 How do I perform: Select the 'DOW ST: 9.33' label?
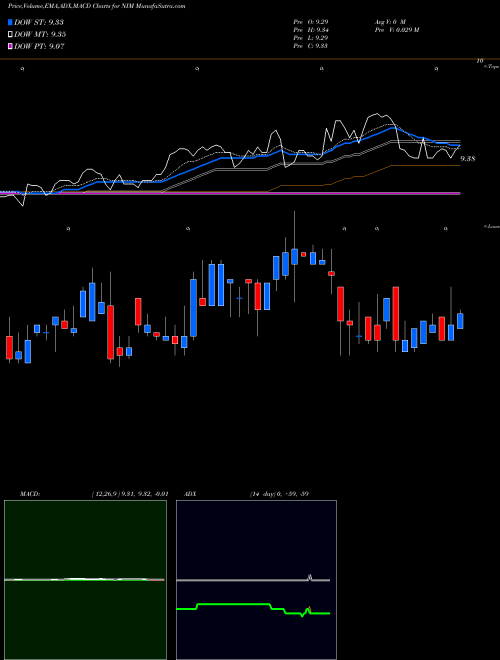pos(39,22)
